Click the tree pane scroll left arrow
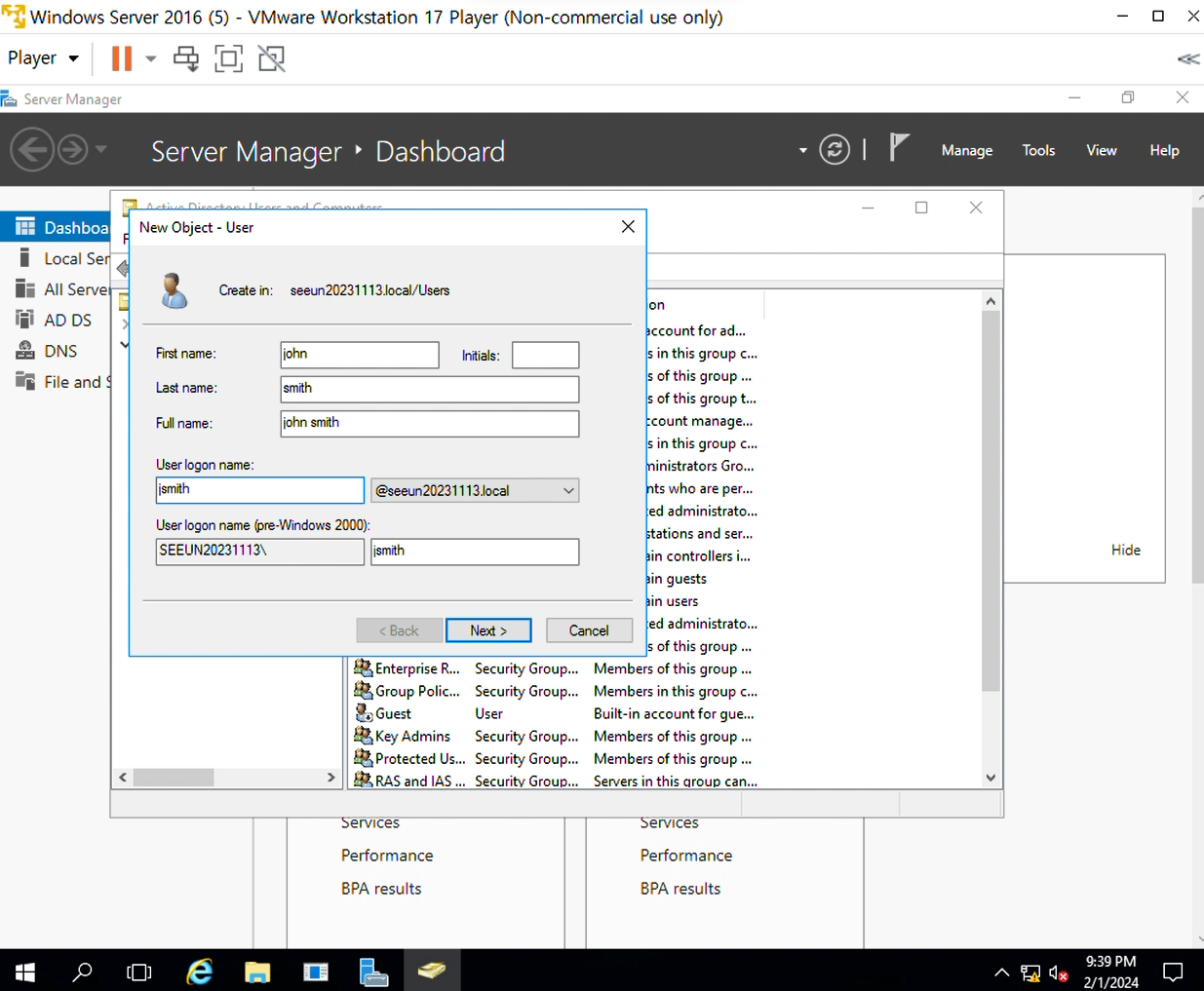 [123, 778]
